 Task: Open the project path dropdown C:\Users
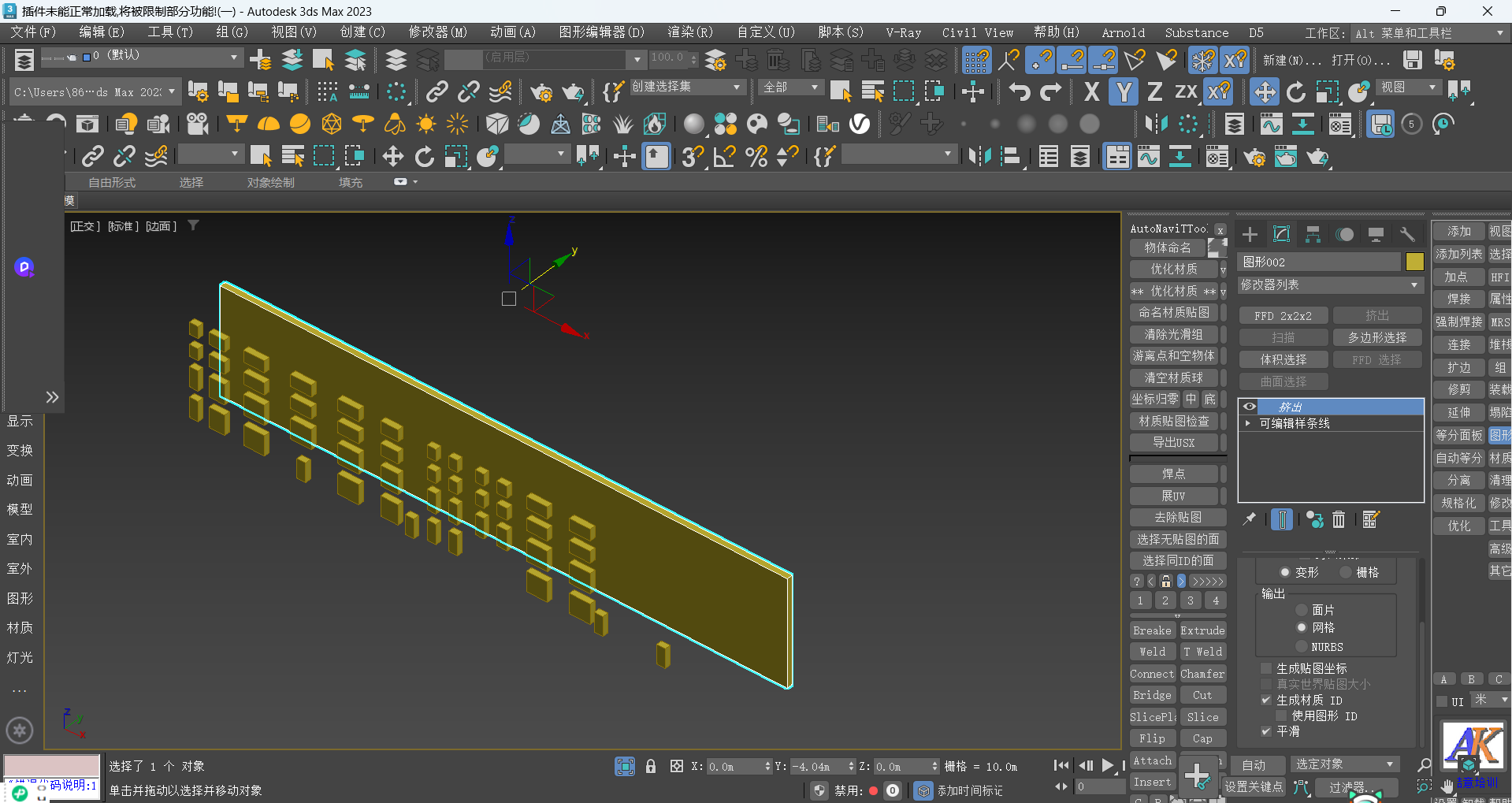95,92
